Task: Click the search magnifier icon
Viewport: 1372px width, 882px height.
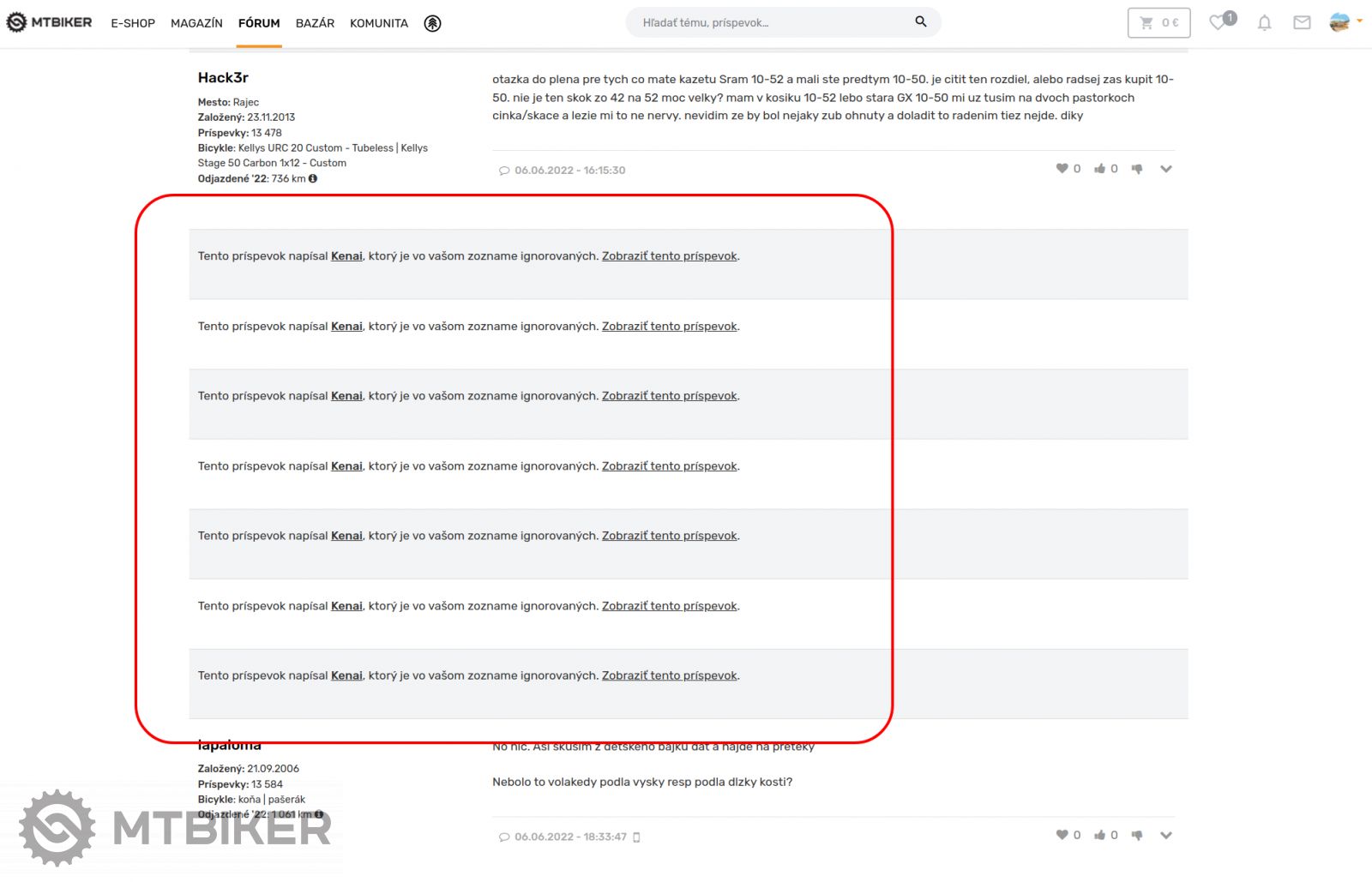Action: tap(920, 22)
